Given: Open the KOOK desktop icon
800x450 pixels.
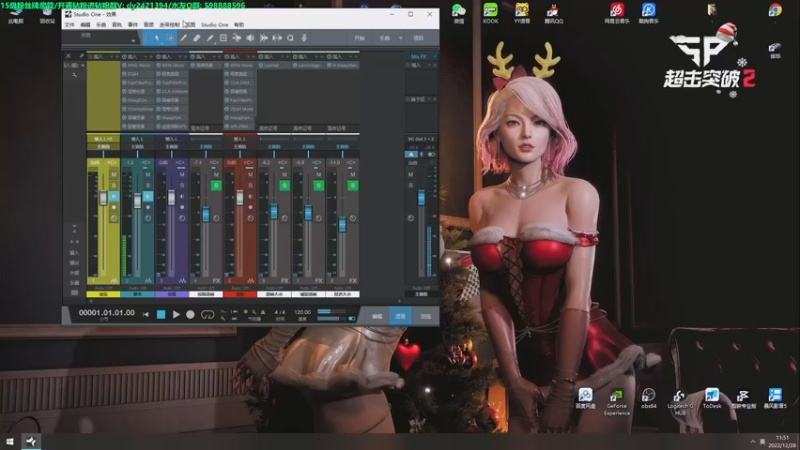Looking at the screenshot, I should (490, 13).
